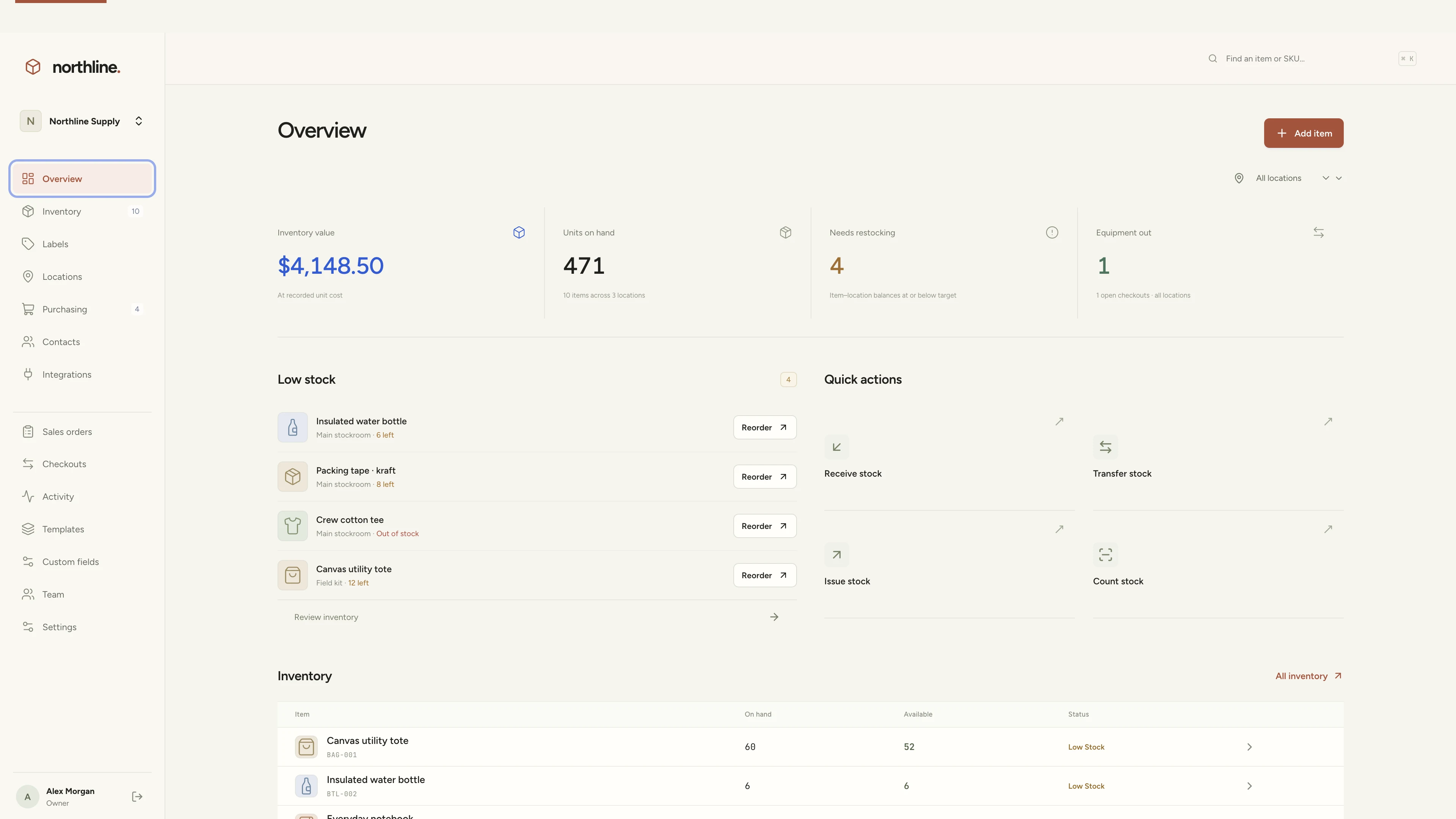Click the Insulated water bottle thumbnail in Low stock
The width and height of the screenshot is (1456, 819).
pos(292,427)
